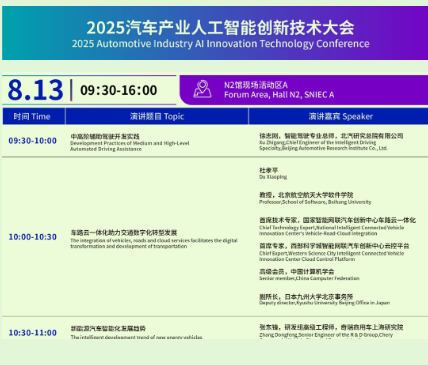428x365 pixels.
Task: Click the English conference title in banner
Action: coord(220,44)
